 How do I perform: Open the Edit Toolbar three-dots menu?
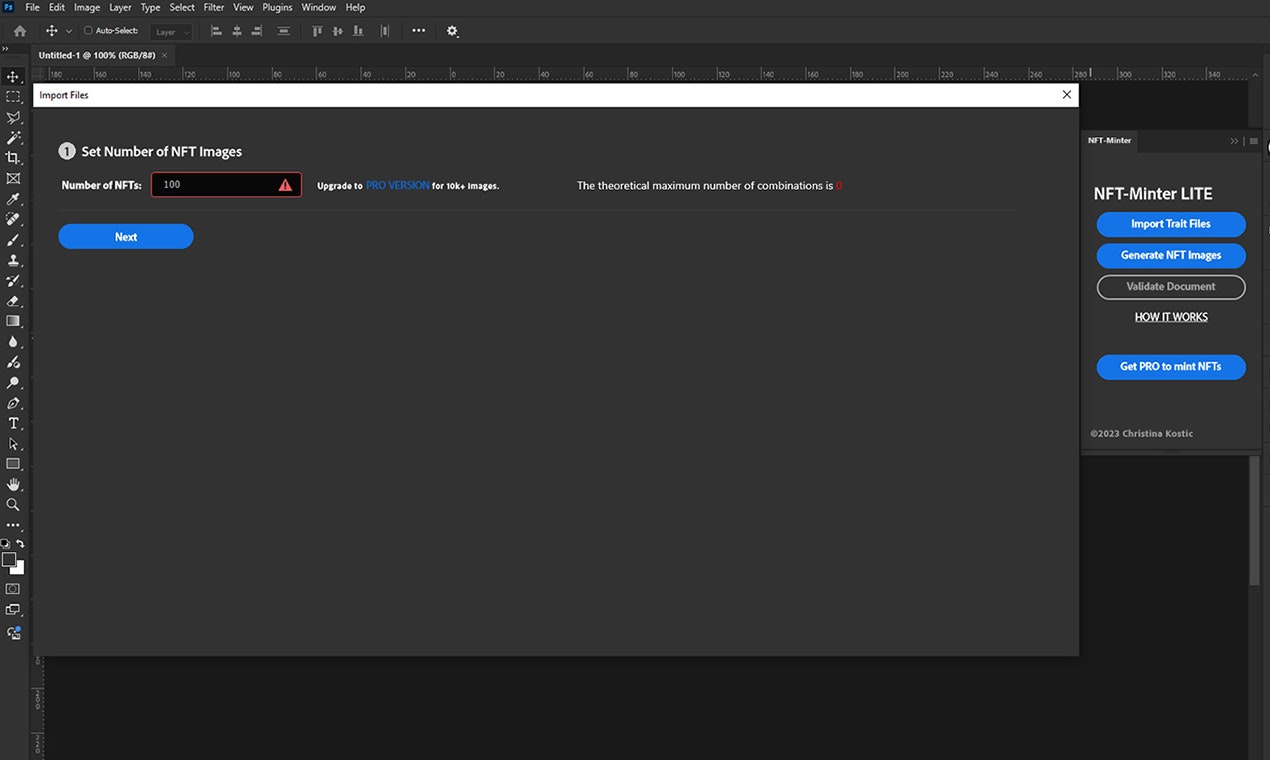[13, 525]
